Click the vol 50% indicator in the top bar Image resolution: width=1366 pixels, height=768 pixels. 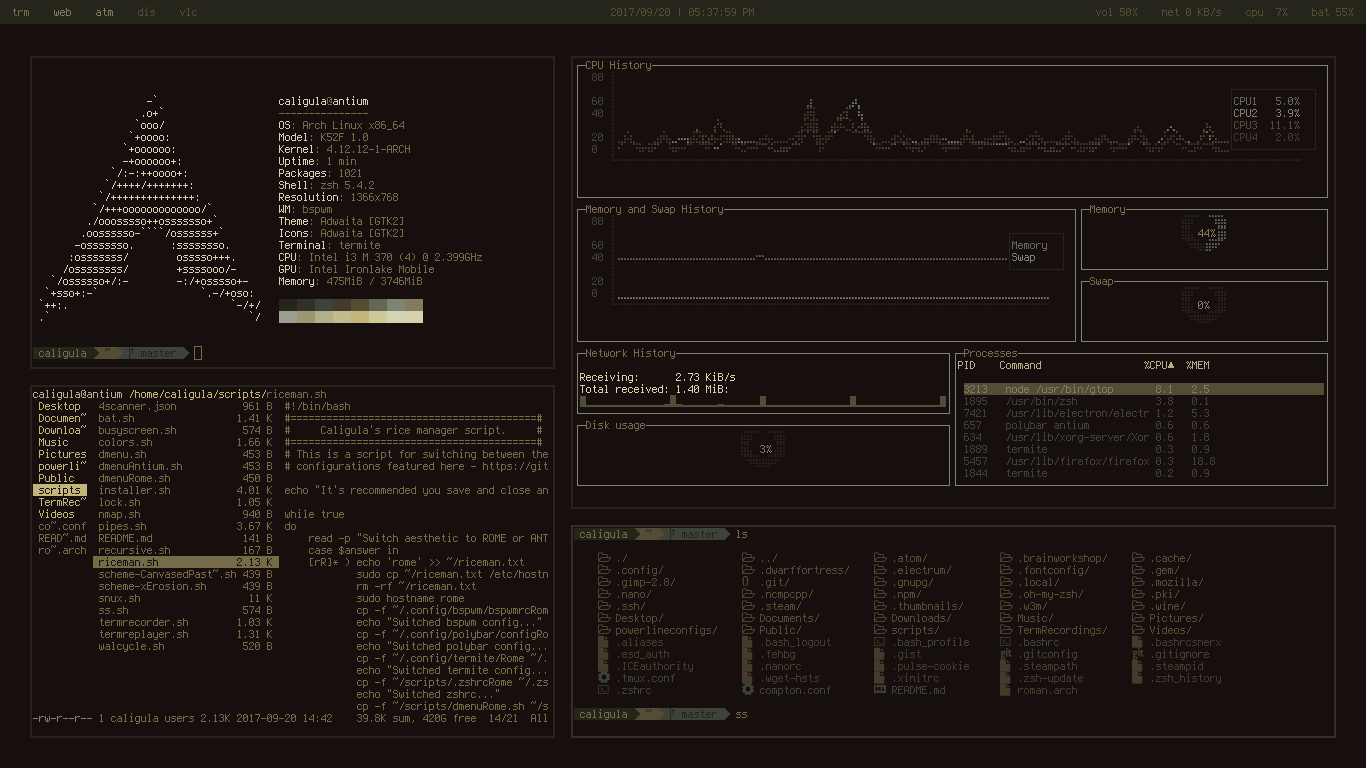pos(1117,13)
